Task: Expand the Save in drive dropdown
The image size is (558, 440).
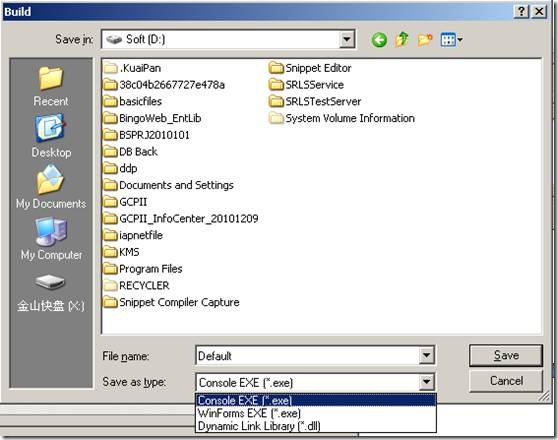Action: [x=347, y=40]
